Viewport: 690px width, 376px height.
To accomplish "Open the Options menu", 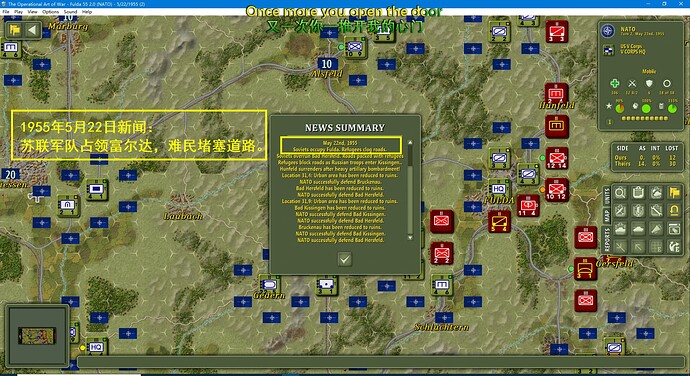I will click(51, 12).
